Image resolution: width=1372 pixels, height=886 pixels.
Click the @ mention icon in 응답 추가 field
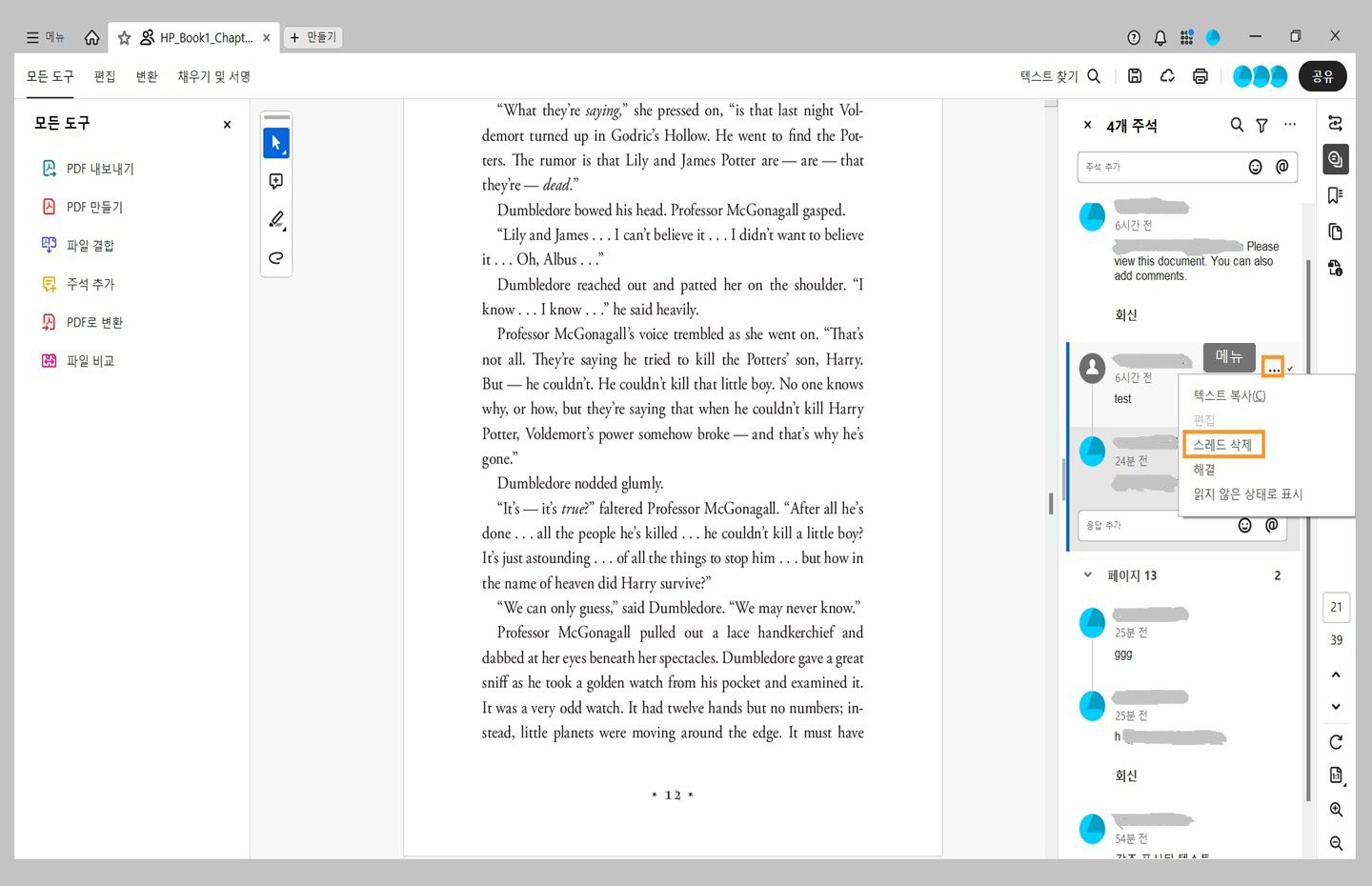pos(1272,526)
